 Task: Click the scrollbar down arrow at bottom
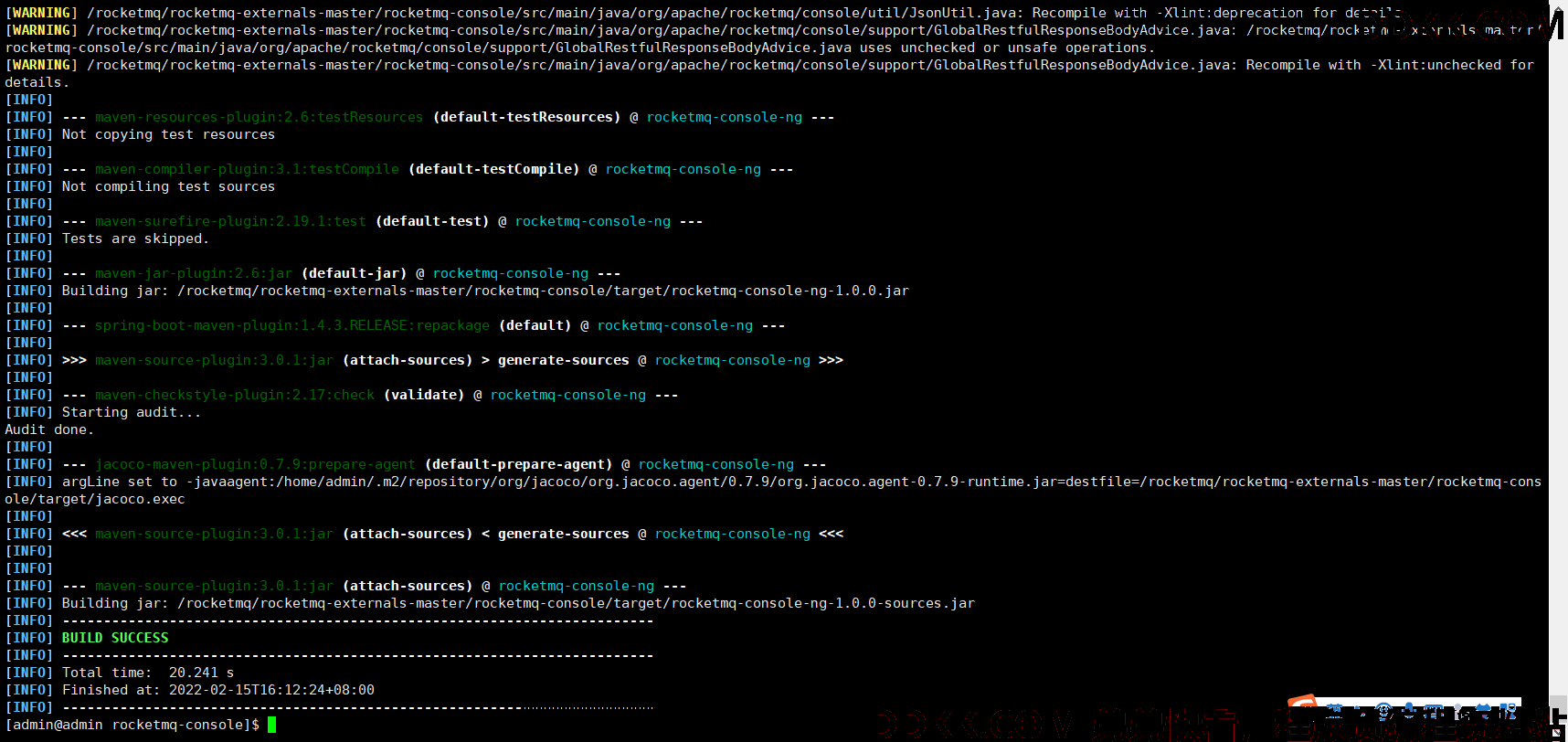click(1558, 733)
